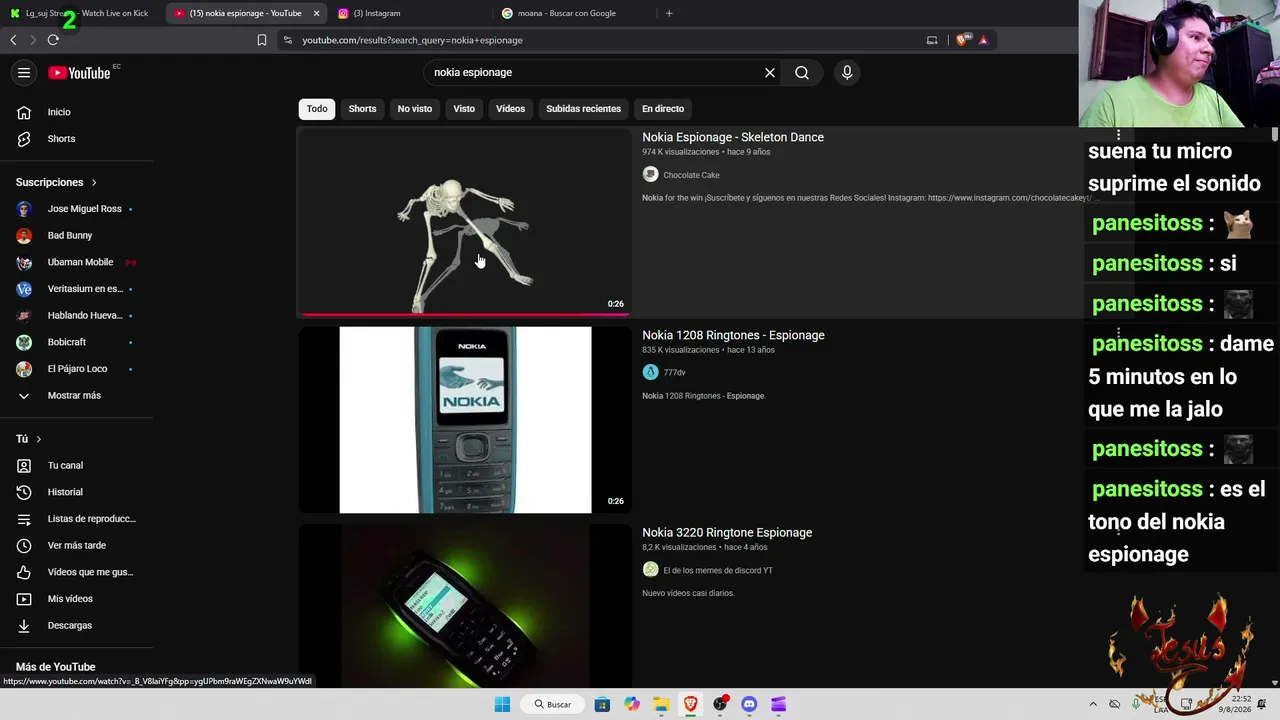Open the Windows Start menu
Screen dimensions: 1280x720
click(x=502, y=704)
